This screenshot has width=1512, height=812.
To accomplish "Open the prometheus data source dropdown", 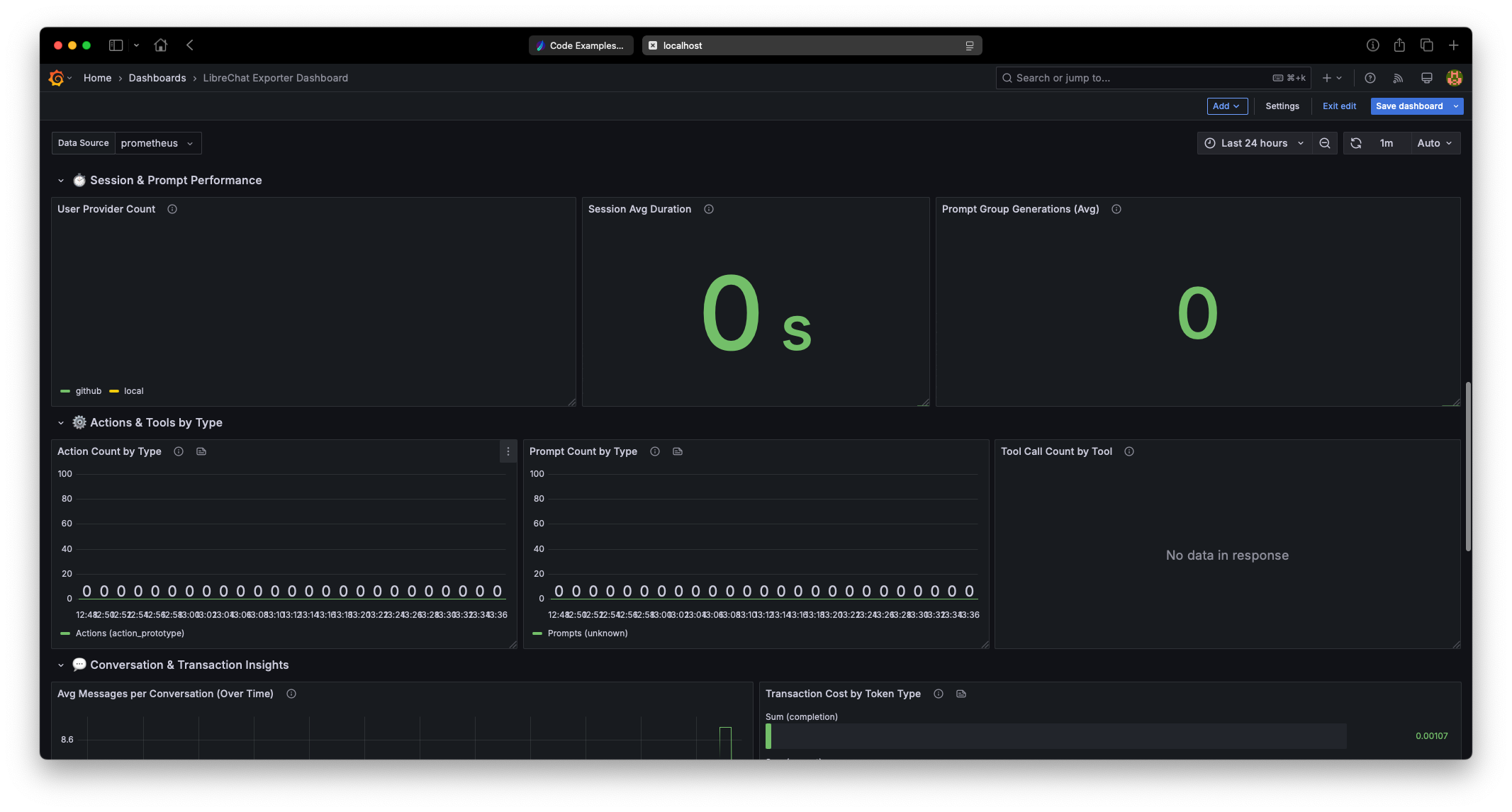I will click(x=158, y=143).
